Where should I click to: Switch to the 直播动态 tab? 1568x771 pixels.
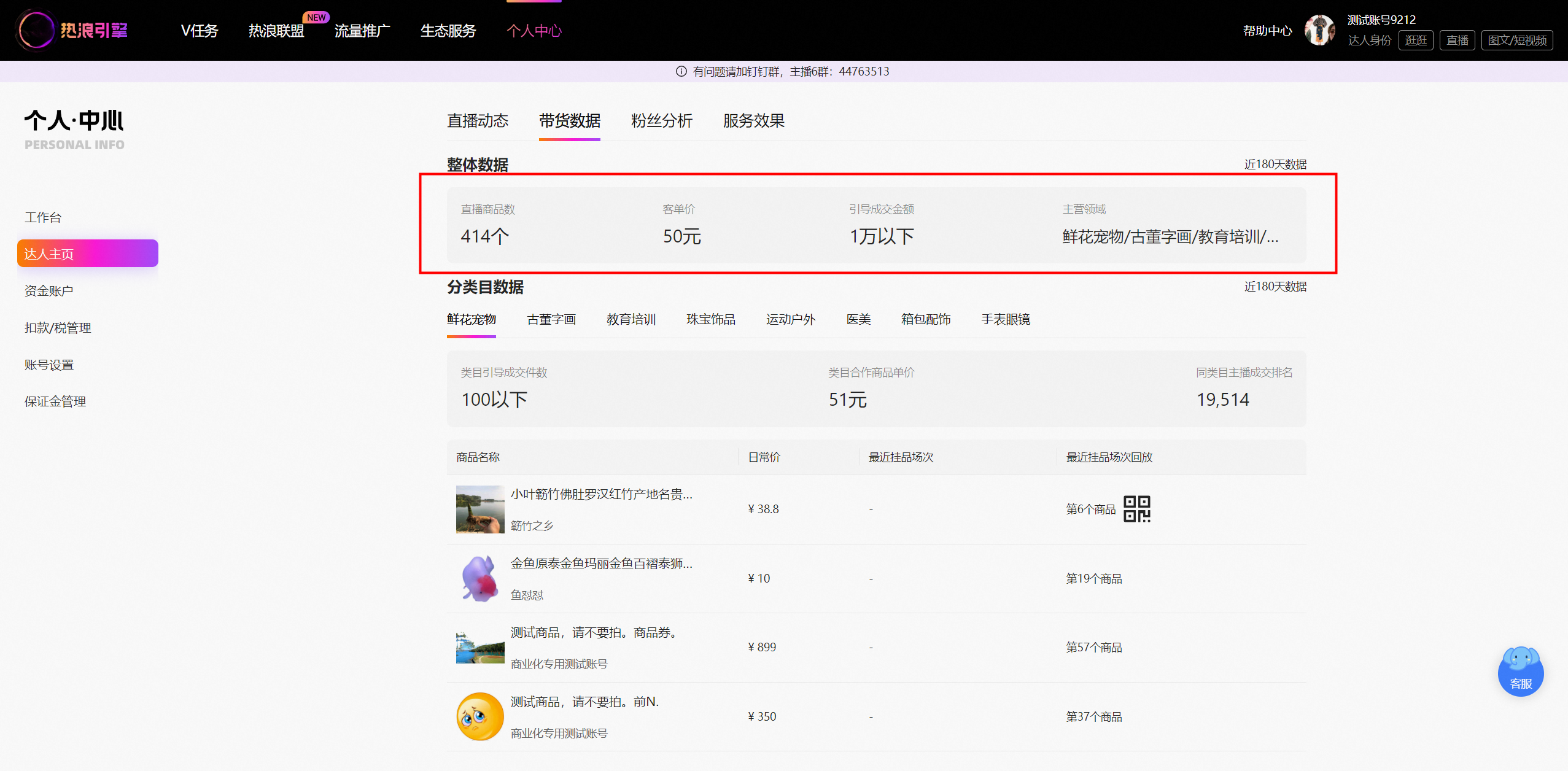(478, 120)
